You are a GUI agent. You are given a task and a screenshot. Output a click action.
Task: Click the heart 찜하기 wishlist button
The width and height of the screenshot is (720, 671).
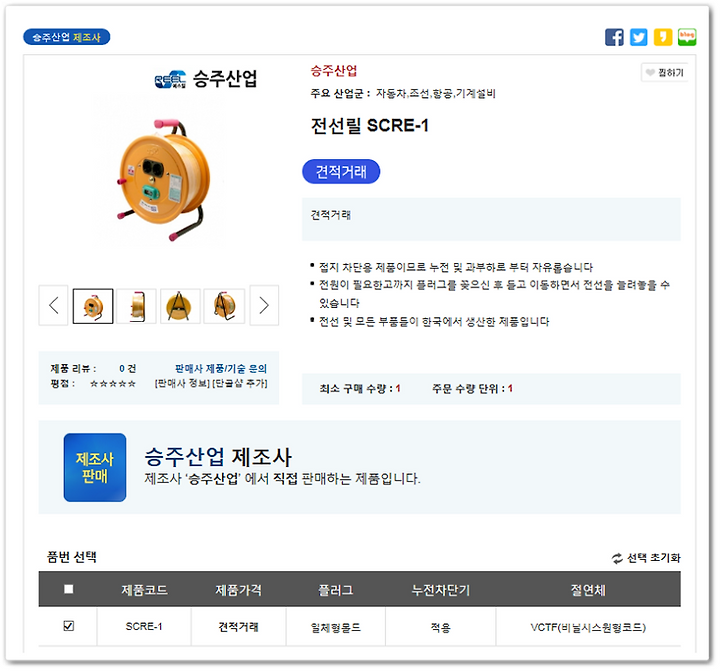click(664, 73)
